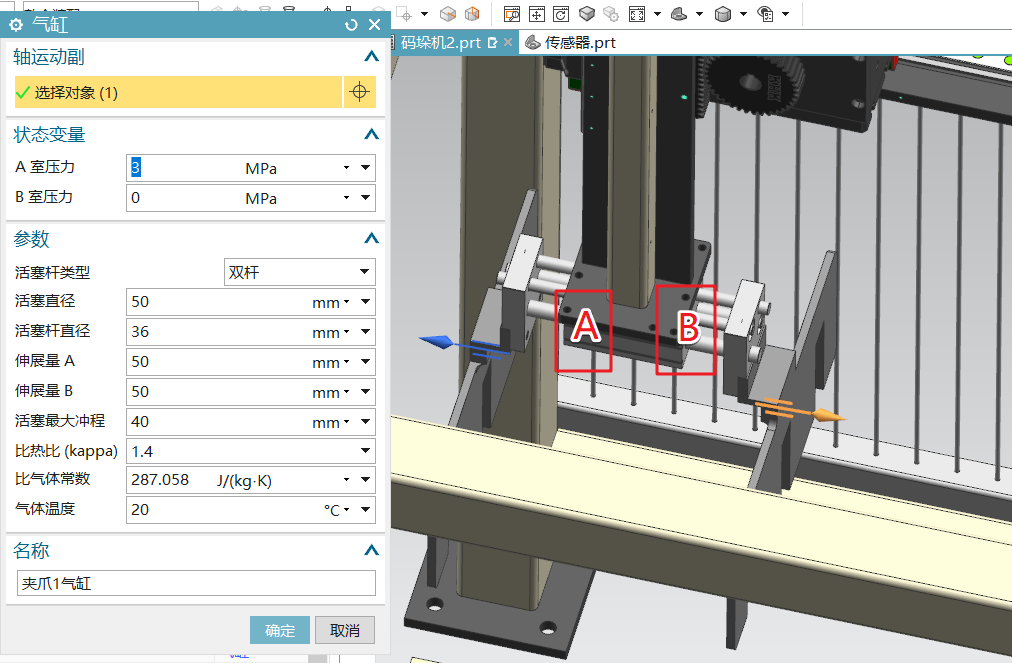1012x663 pixels.
Task: Click the show/hide eye list icon
Action: click(x=765, y=14)
